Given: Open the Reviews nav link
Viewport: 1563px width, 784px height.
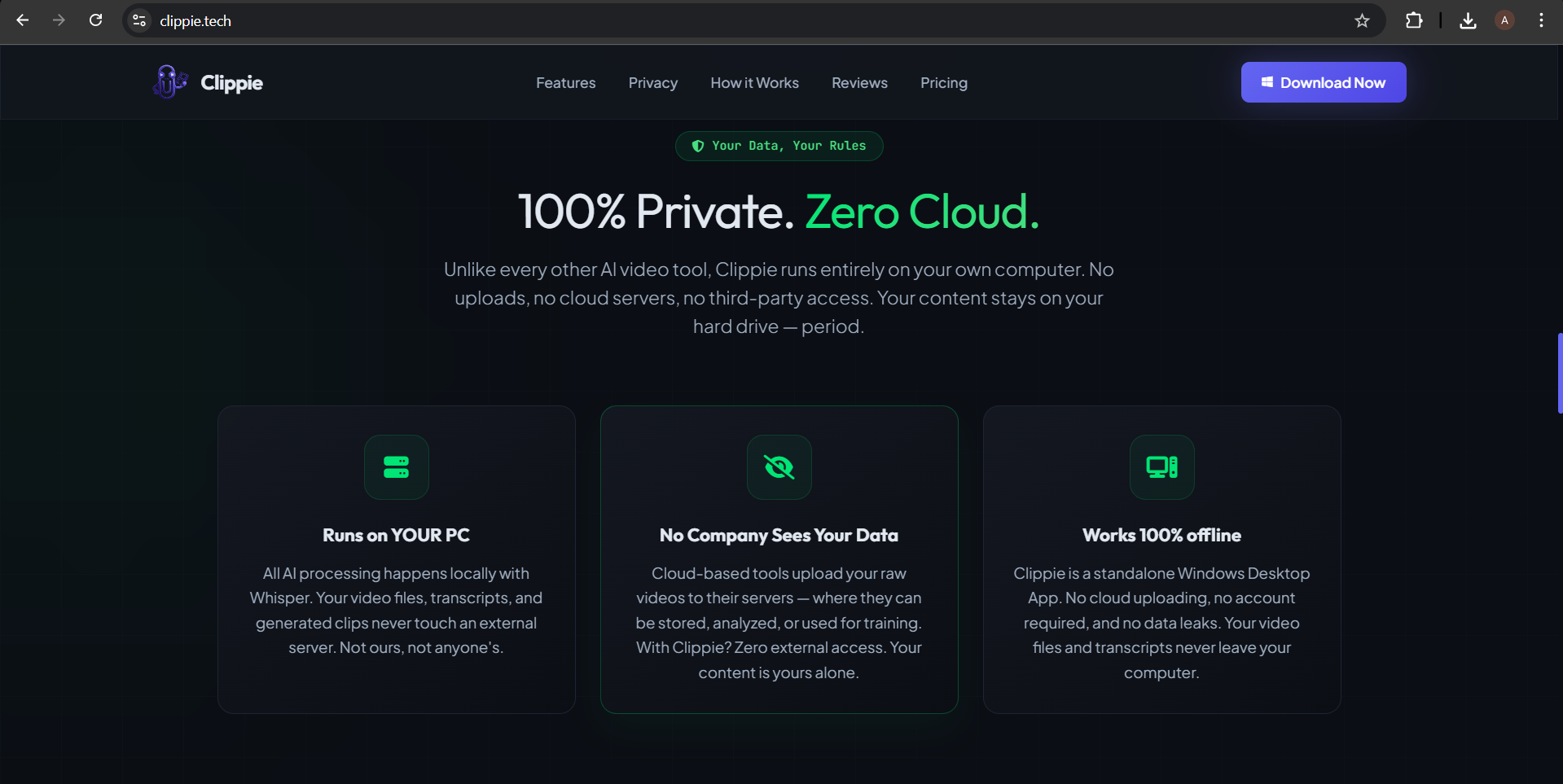Looking at the screenshot, I should [x=859, y=83].
